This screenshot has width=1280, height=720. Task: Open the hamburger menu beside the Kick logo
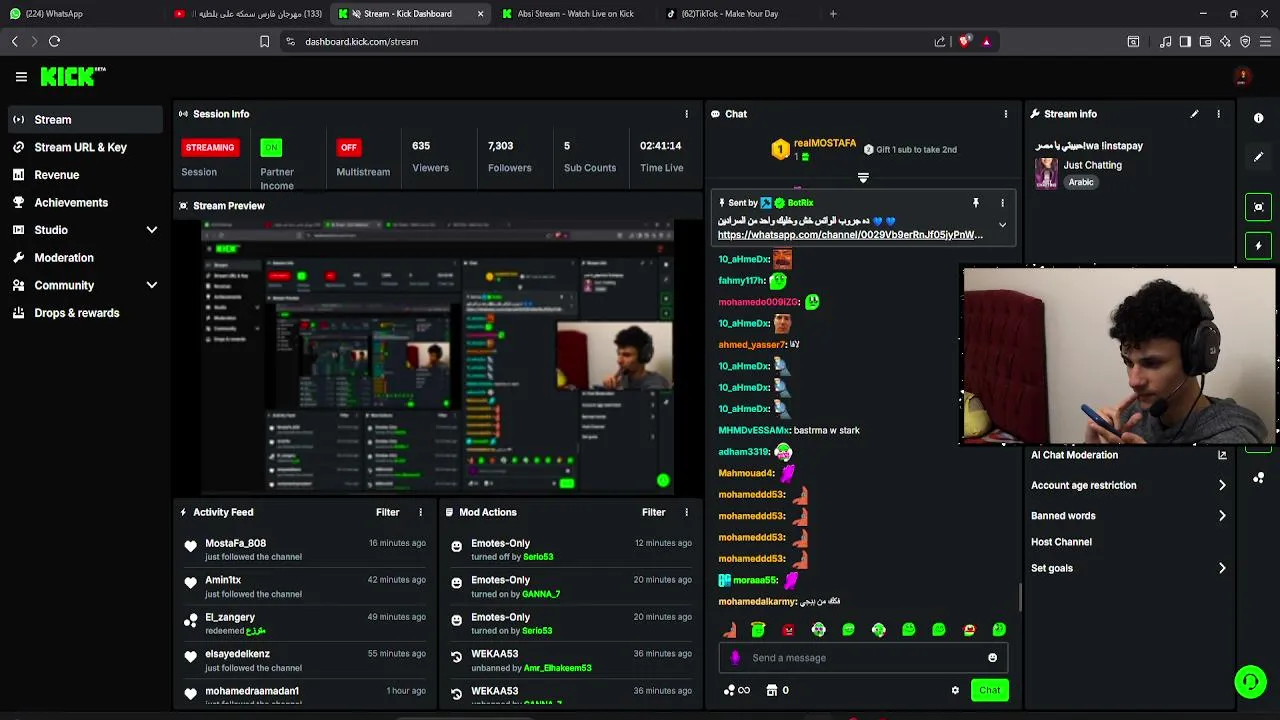[21, 76]
